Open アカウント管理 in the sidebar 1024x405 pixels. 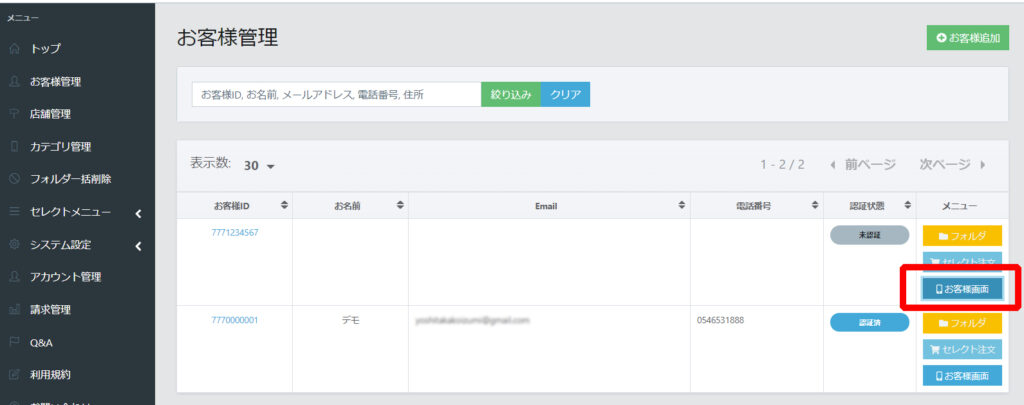click(65, 277)
